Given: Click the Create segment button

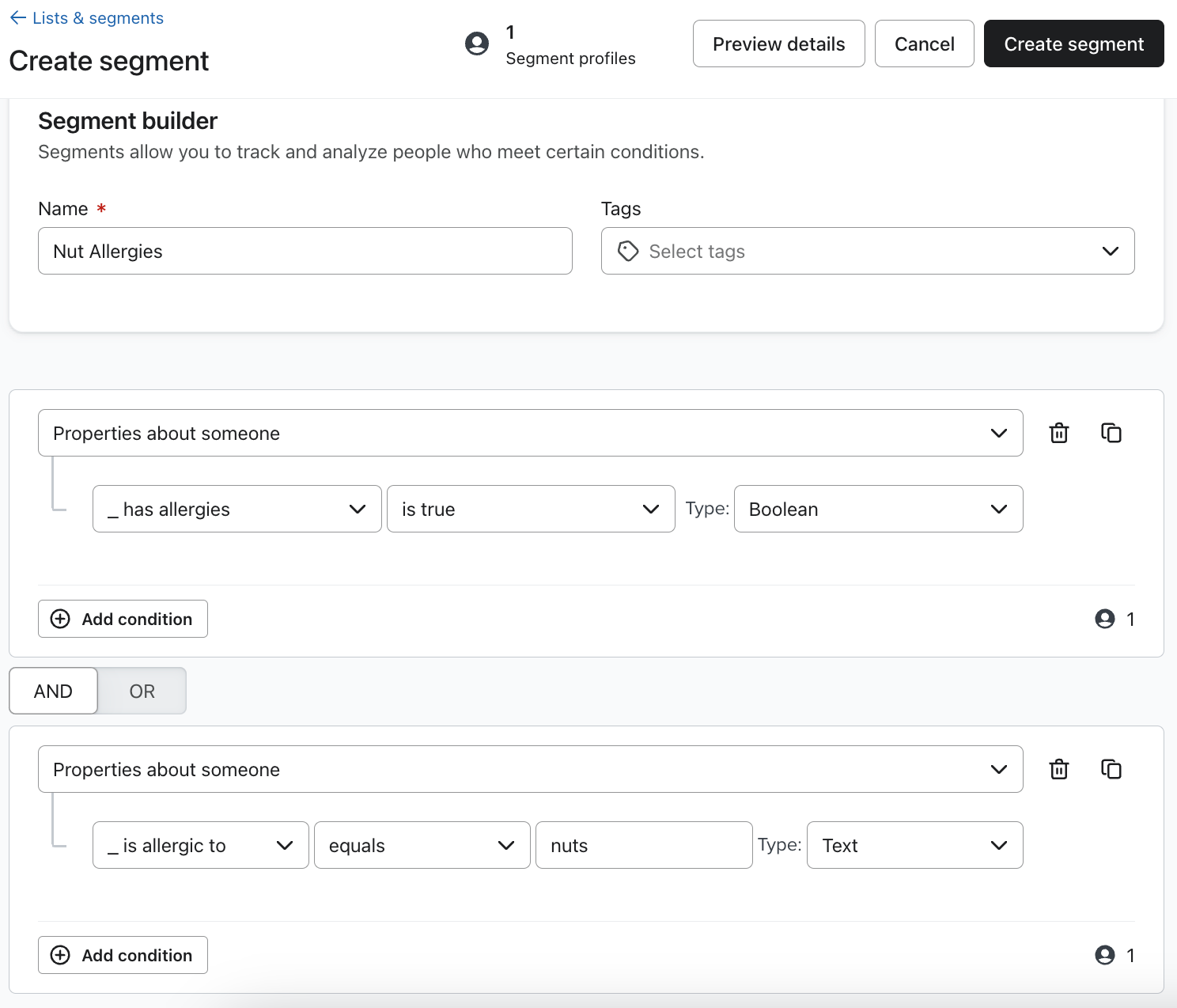Looking at the screenshot, I should pos(1073,44).
